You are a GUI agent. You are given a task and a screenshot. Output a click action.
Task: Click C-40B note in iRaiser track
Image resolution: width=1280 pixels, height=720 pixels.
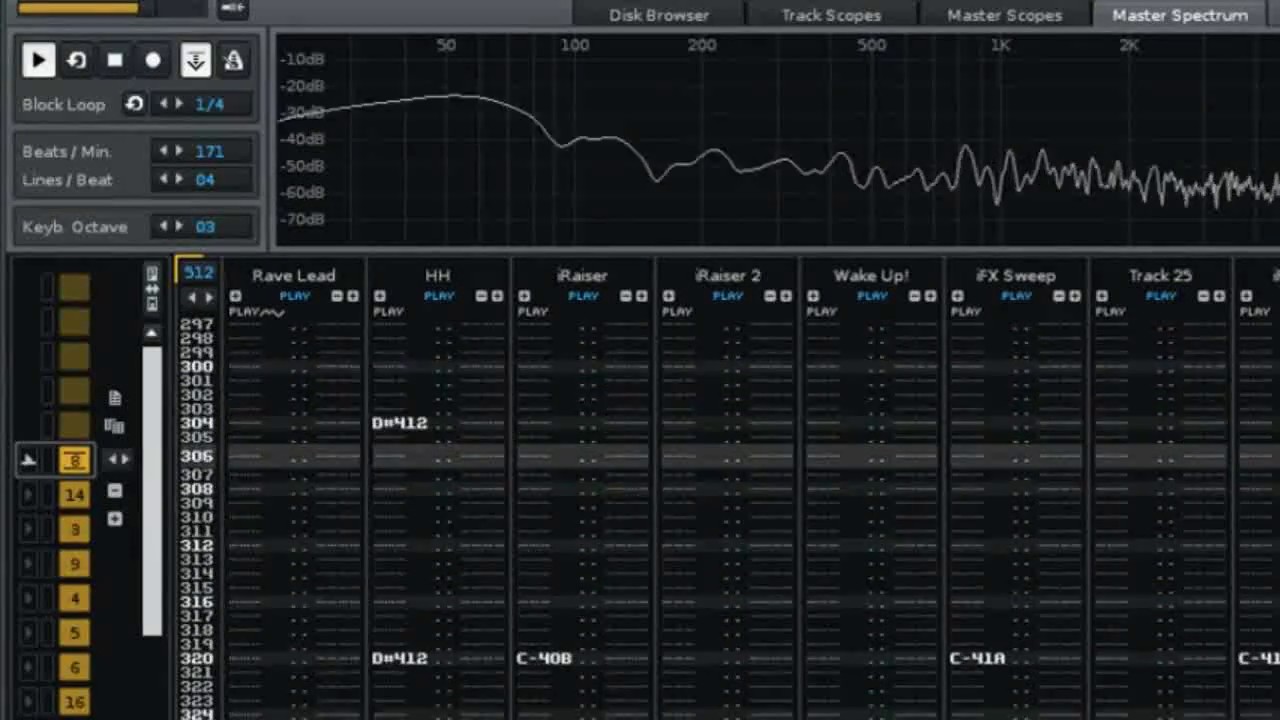click(544, 658)
